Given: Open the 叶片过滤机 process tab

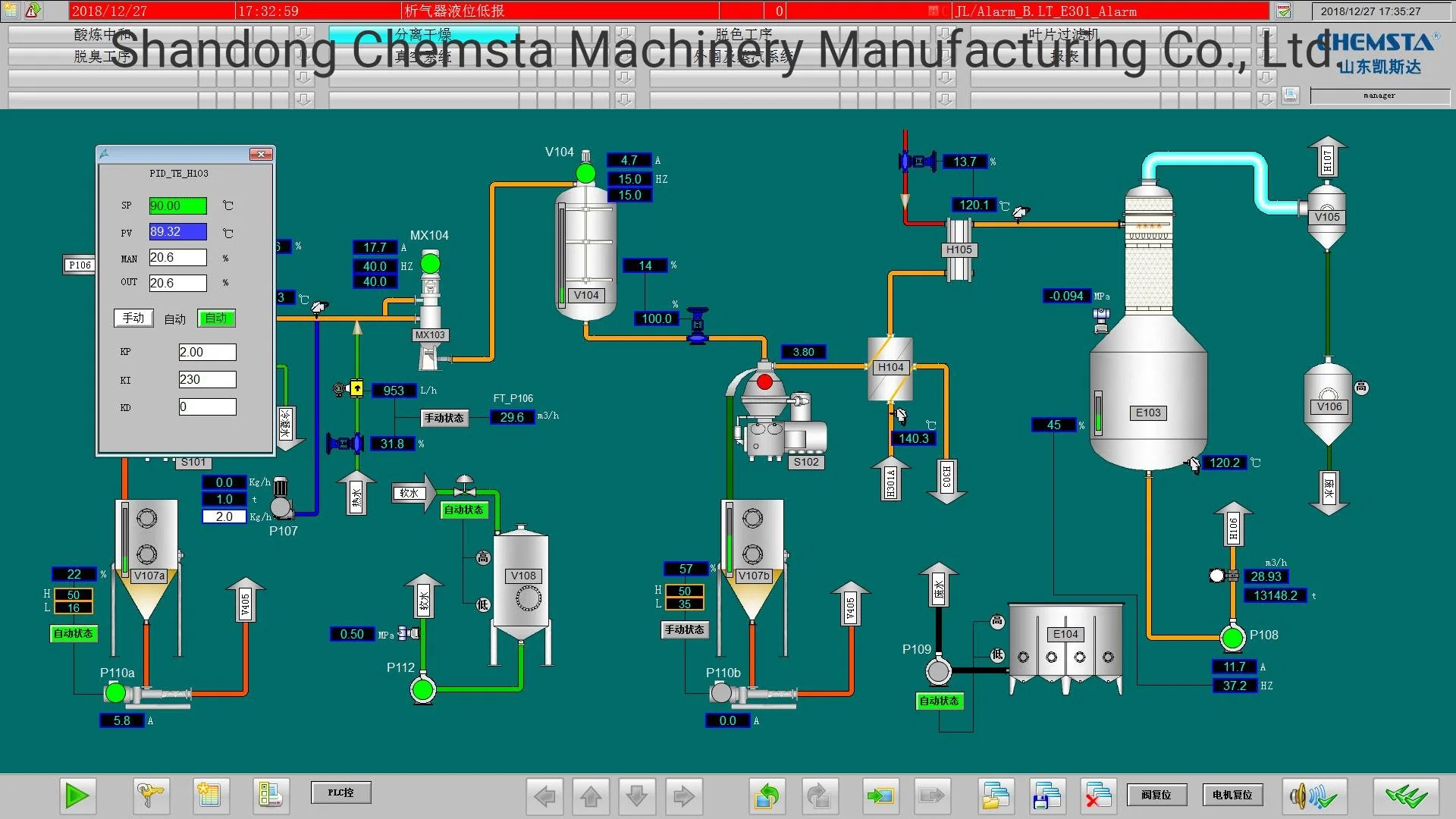Looking at the screenshot, I should (1065, 34).
